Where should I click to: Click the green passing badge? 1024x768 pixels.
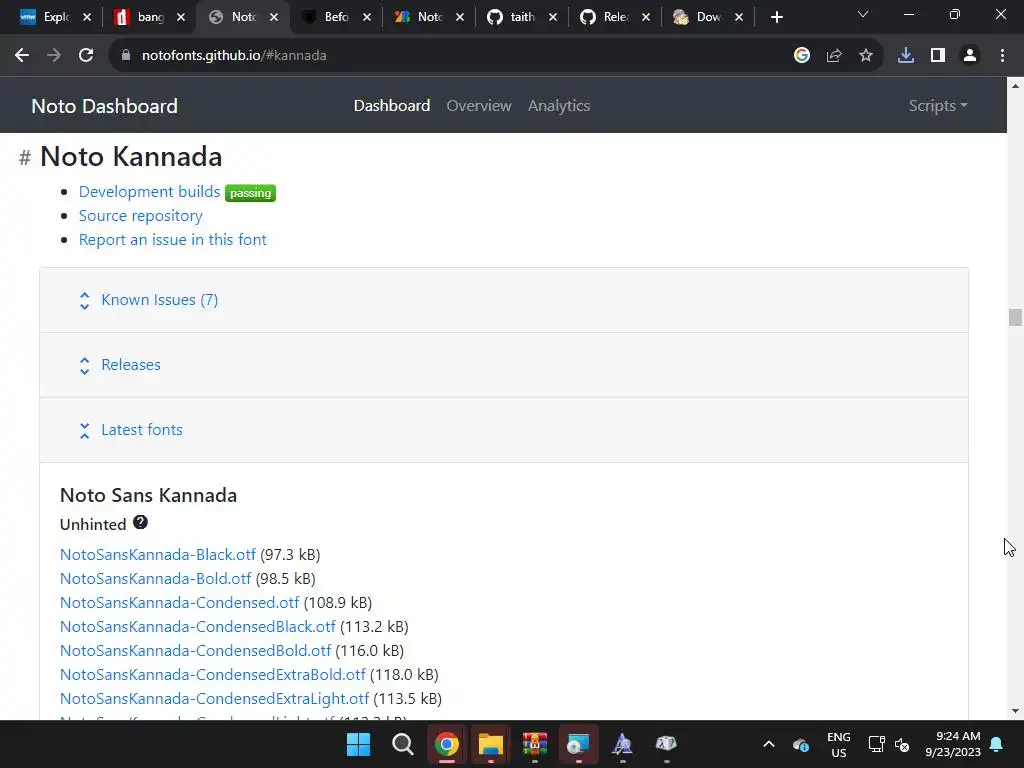[x=250, y=193]
